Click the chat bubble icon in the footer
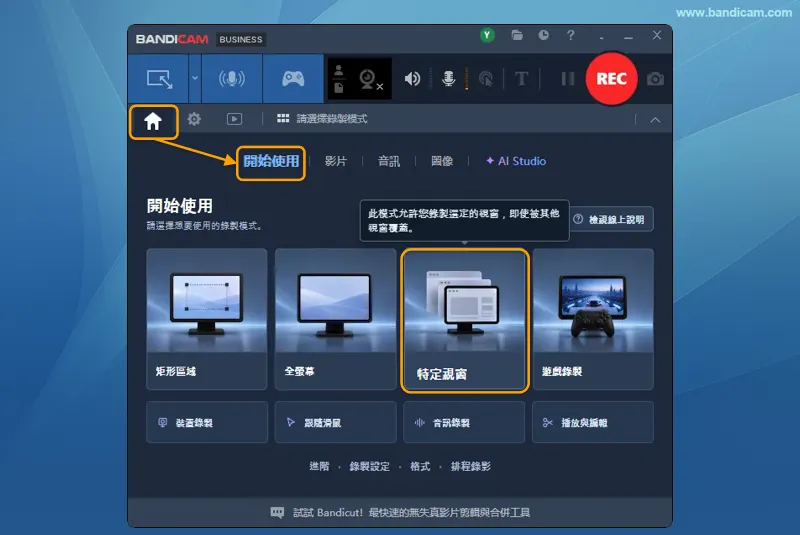Image resolution: width=800 pixels, height=535 pixels. tap(277, 513)
